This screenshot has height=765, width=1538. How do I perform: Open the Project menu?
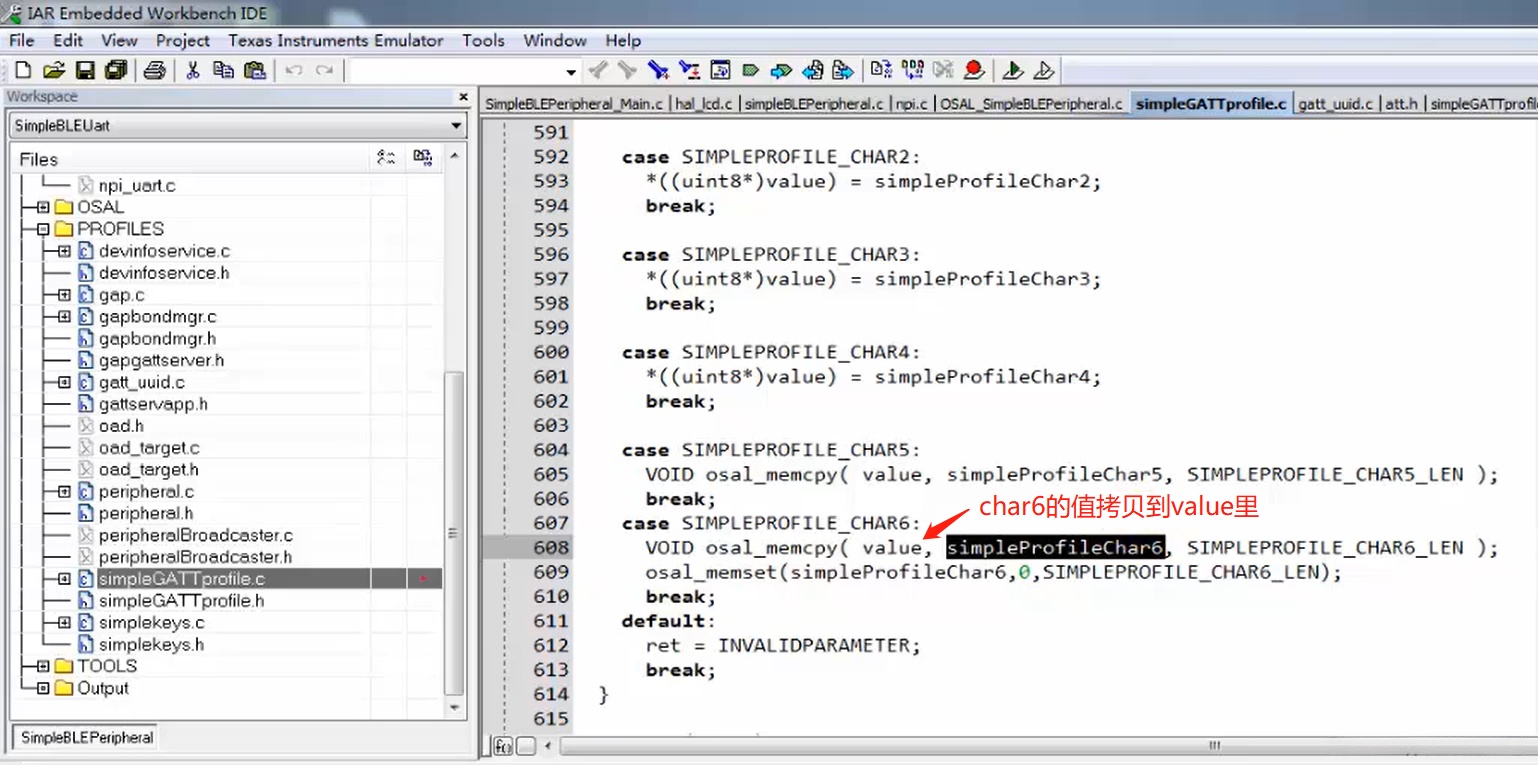click(x=182, y=40)
